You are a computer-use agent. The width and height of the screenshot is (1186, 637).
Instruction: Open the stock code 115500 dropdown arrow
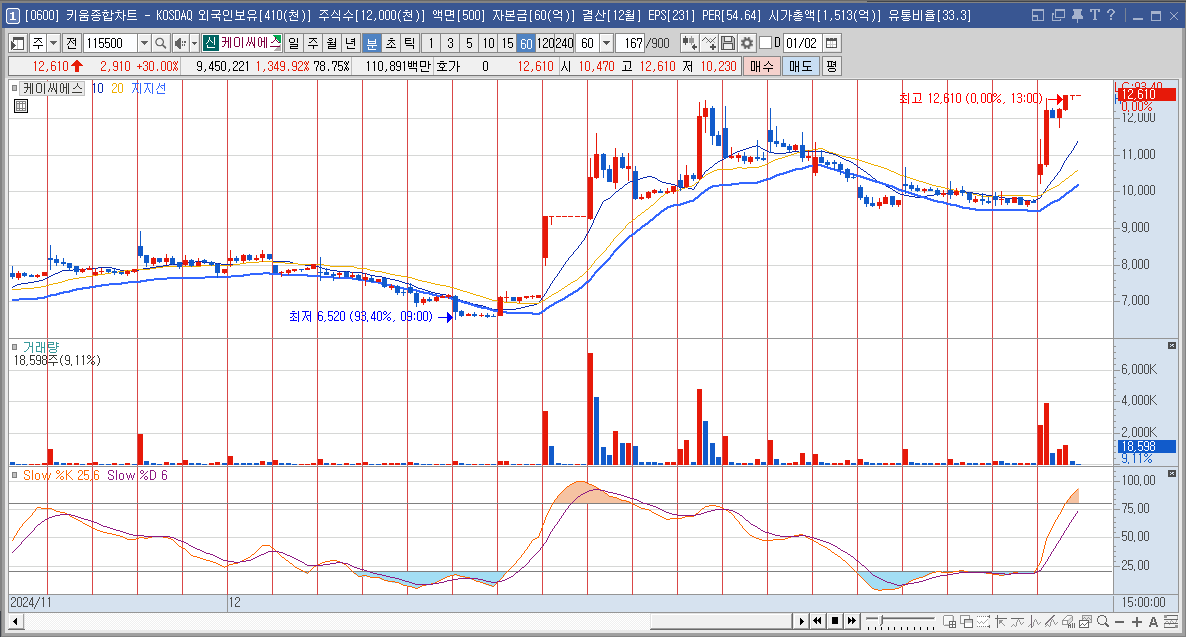click(x=144, y=43)
